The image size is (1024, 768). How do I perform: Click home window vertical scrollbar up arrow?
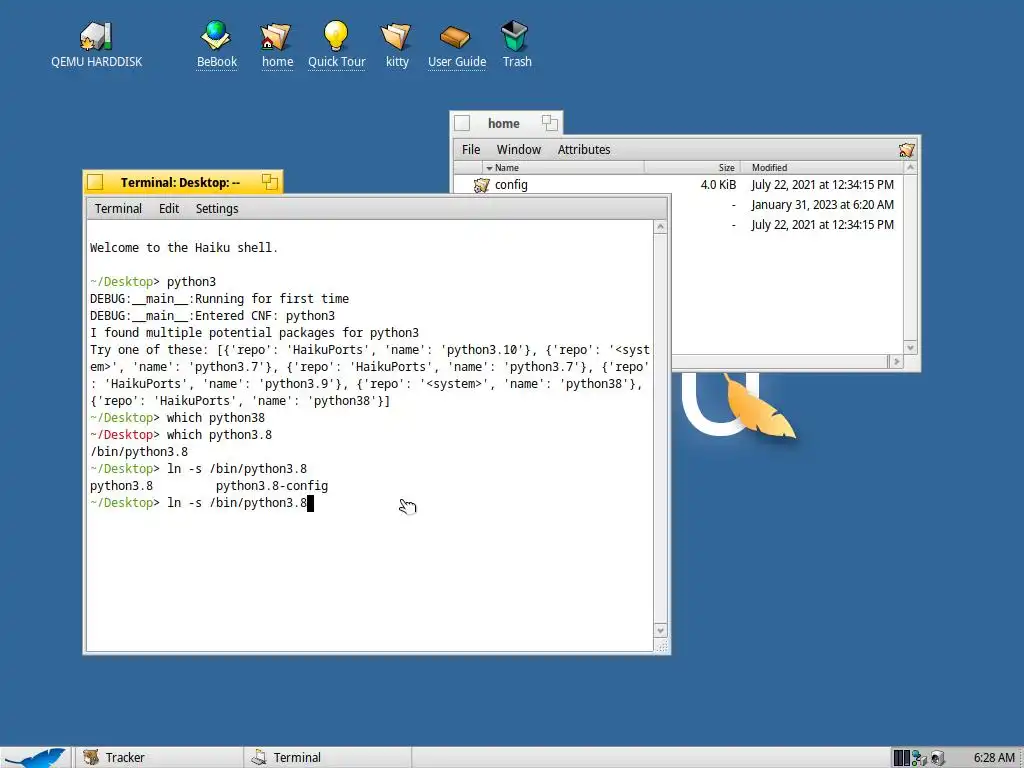[910, 168]
